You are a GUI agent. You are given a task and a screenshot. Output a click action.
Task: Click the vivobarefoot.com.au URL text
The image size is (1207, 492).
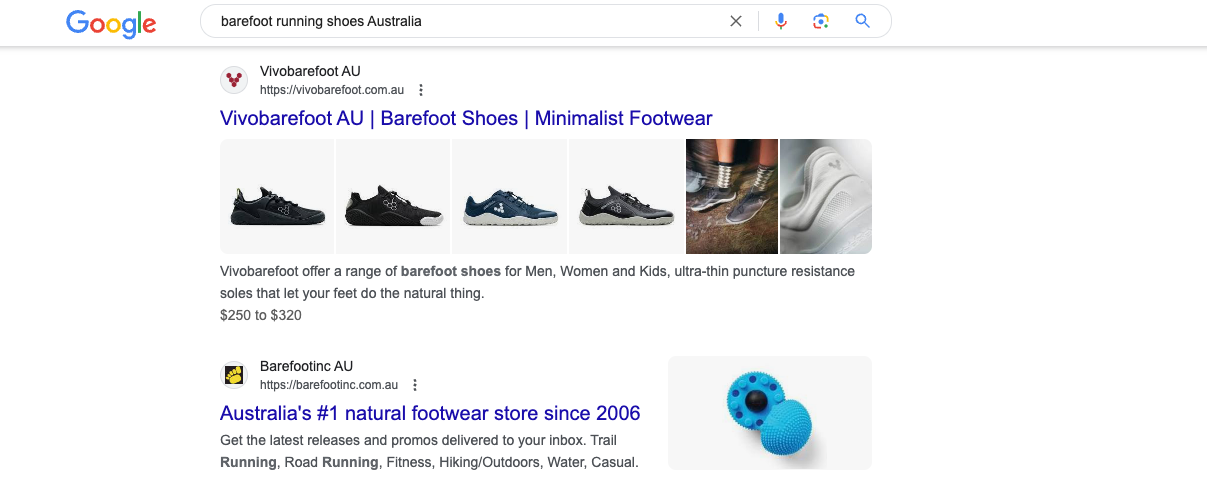coord(332,90)
